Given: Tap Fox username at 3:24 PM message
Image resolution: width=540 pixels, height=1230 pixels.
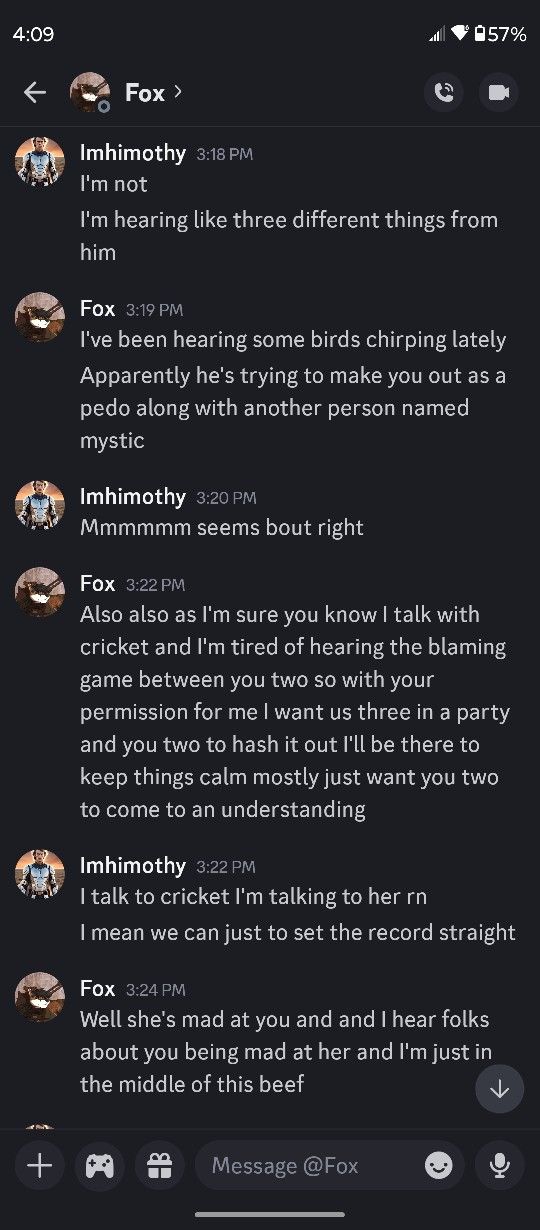Looking at the screenshot, I should [x=97, y=988].
